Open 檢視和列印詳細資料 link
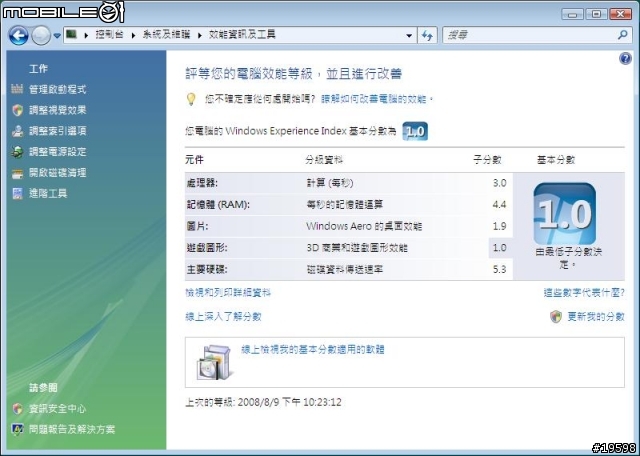The width and height of the screenshot is (640, 456). [x=228, y=293]
